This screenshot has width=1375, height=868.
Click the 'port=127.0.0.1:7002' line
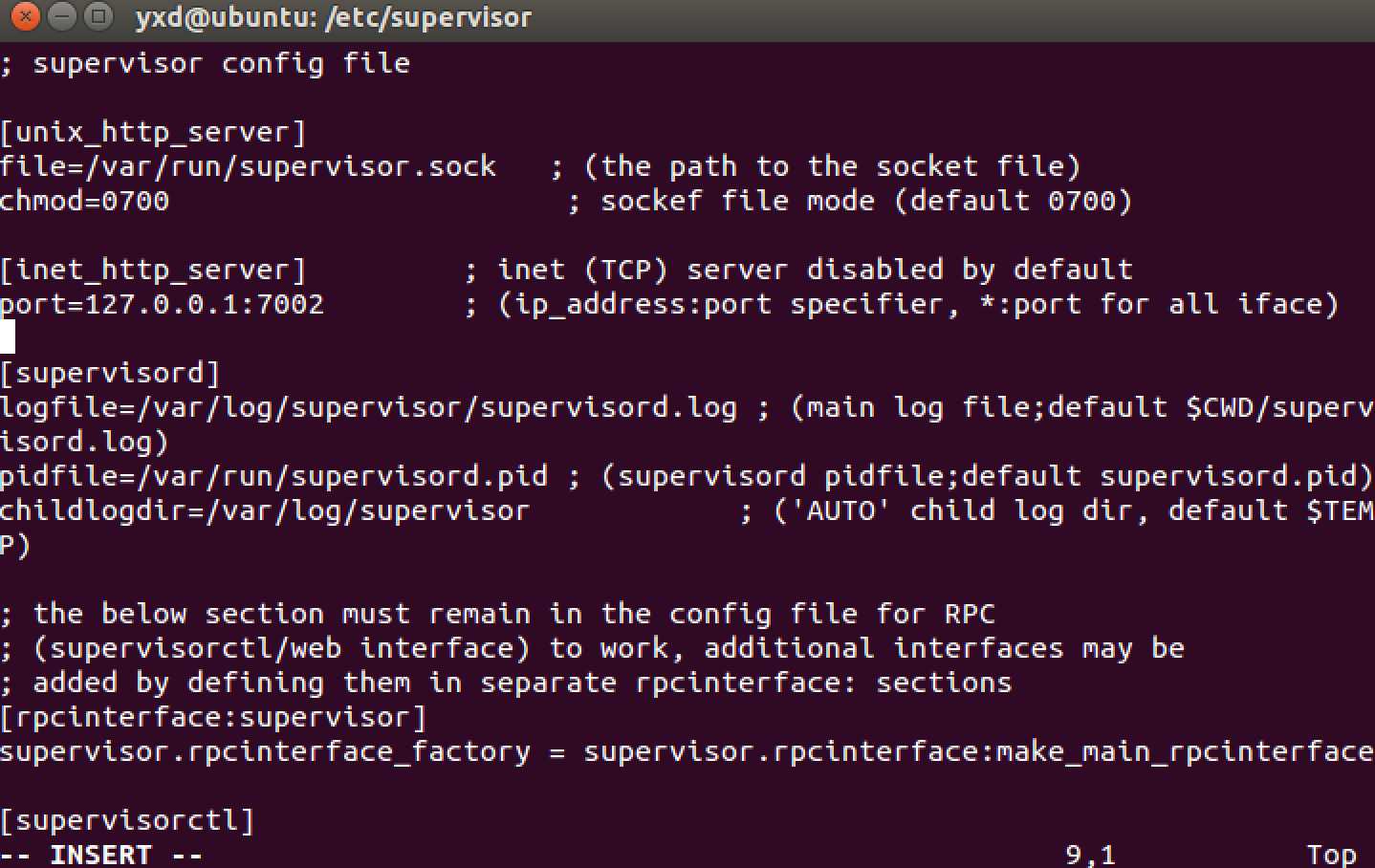(163, 304)
